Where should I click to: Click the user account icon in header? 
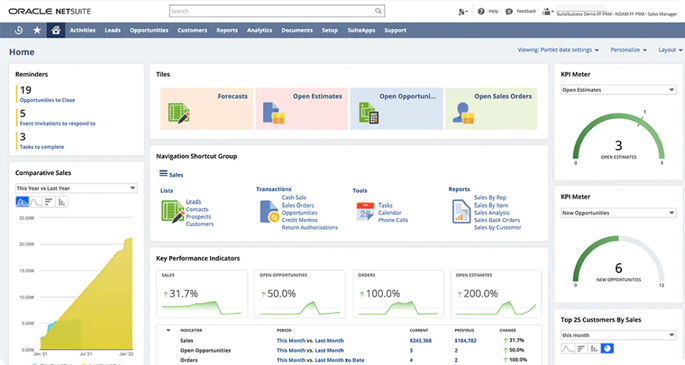tap(547, 12)
